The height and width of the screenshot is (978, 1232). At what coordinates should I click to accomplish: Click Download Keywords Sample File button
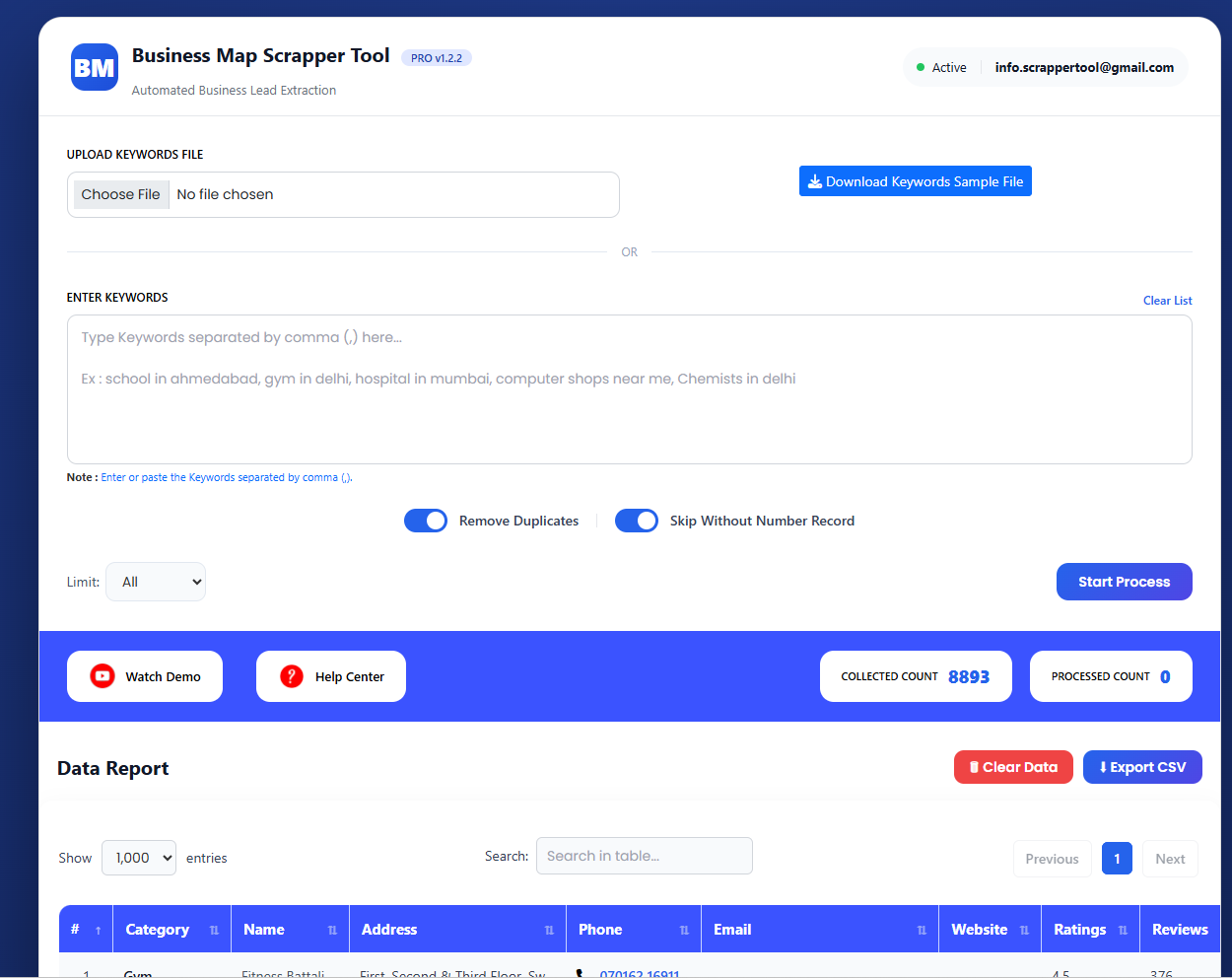[x=916, y=181]
